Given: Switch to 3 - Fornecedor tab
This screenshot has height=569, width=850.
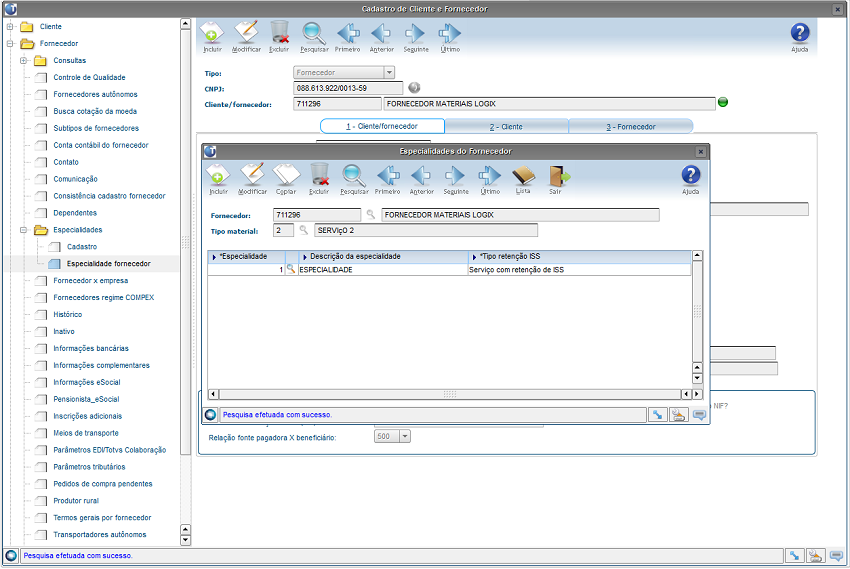Looking at the screenshot, I should (x=630, y=127).
